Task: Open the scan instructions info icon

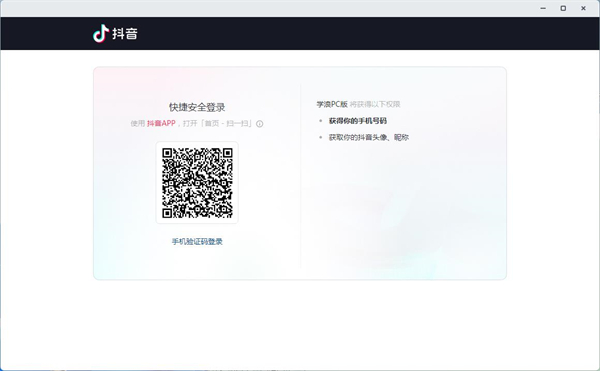Action: [259, 124]
